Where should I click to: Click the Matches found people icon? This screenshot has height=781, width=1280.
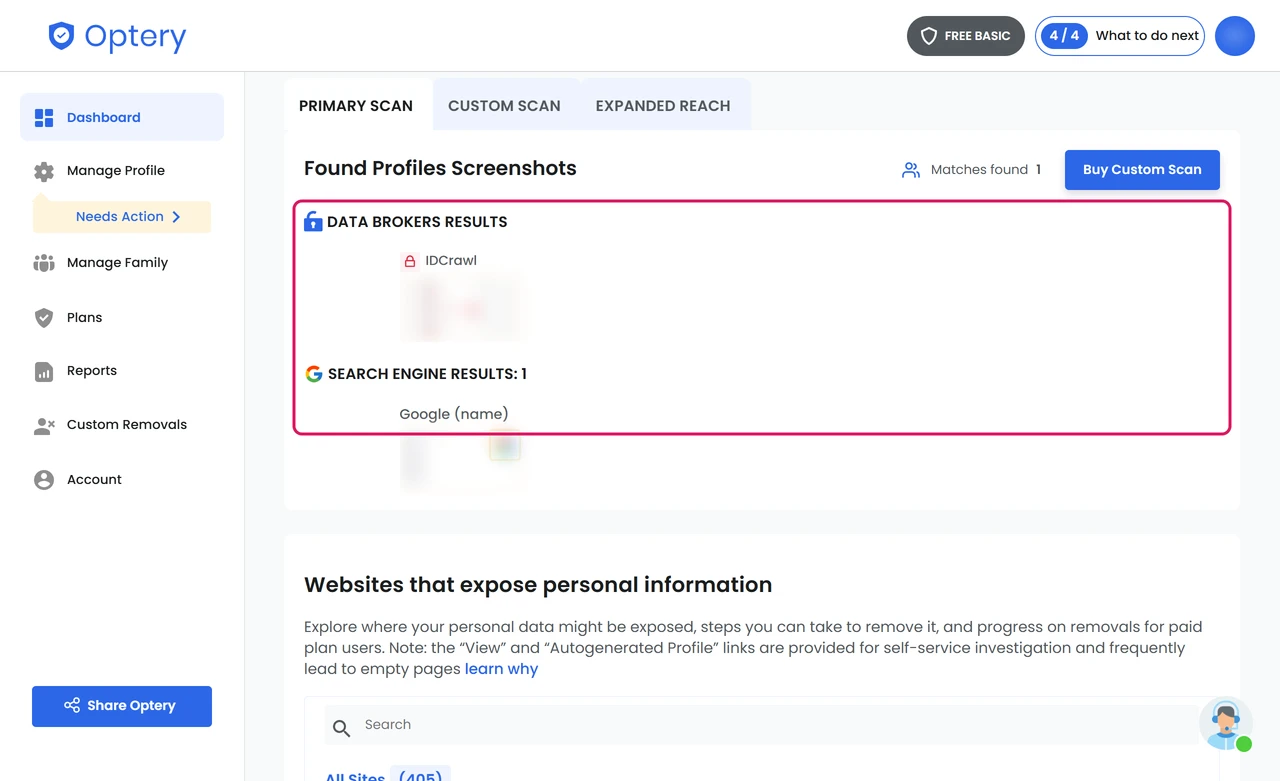pos(911,170)
